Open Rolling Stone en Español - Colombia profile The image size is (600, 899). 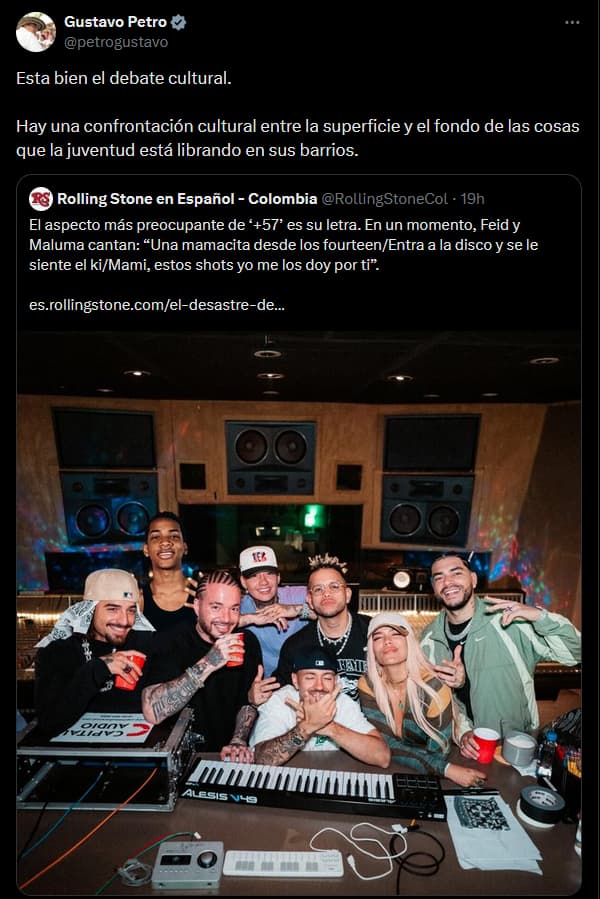tap(187, 199)
